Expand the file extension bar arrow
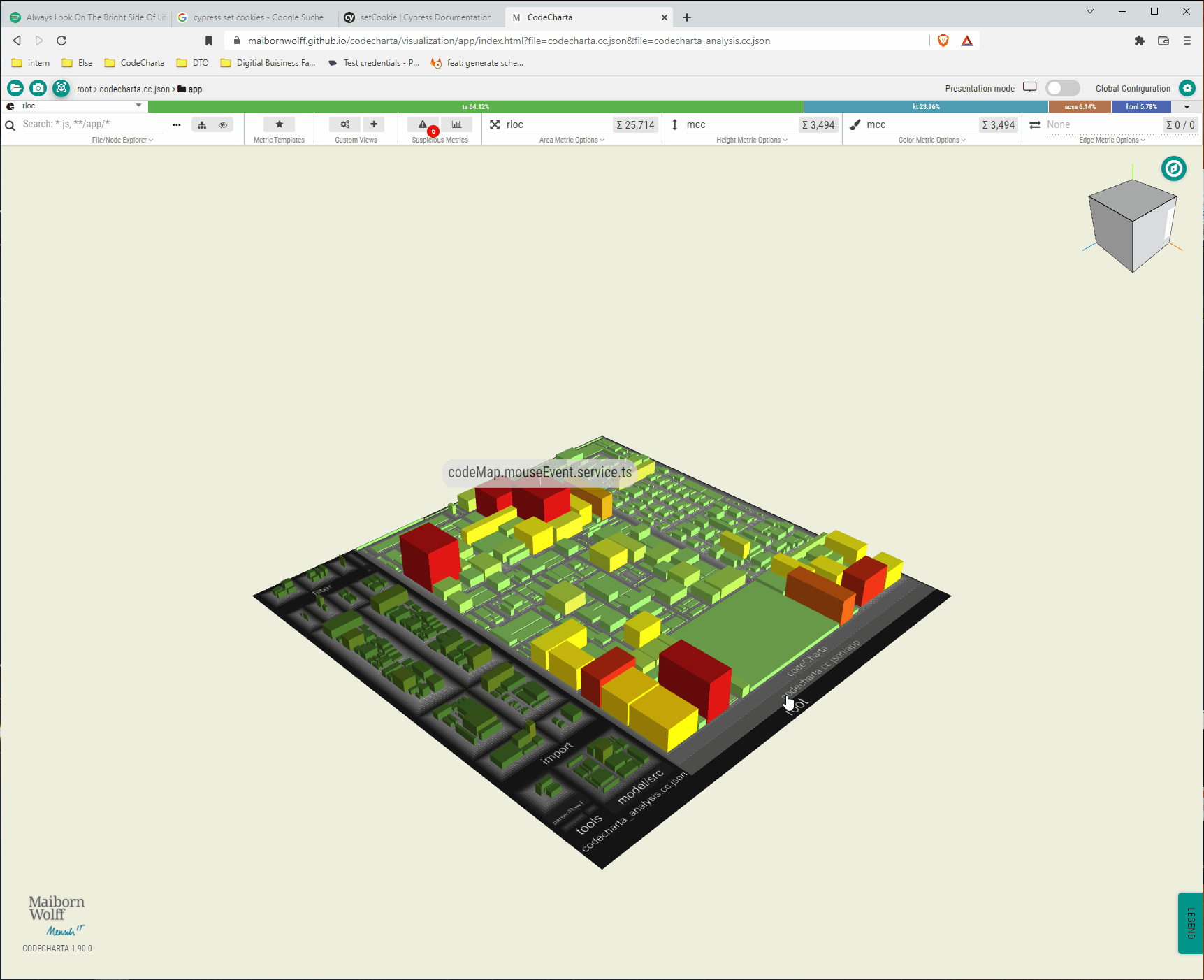The image size is (1204, 980). 1187,107
